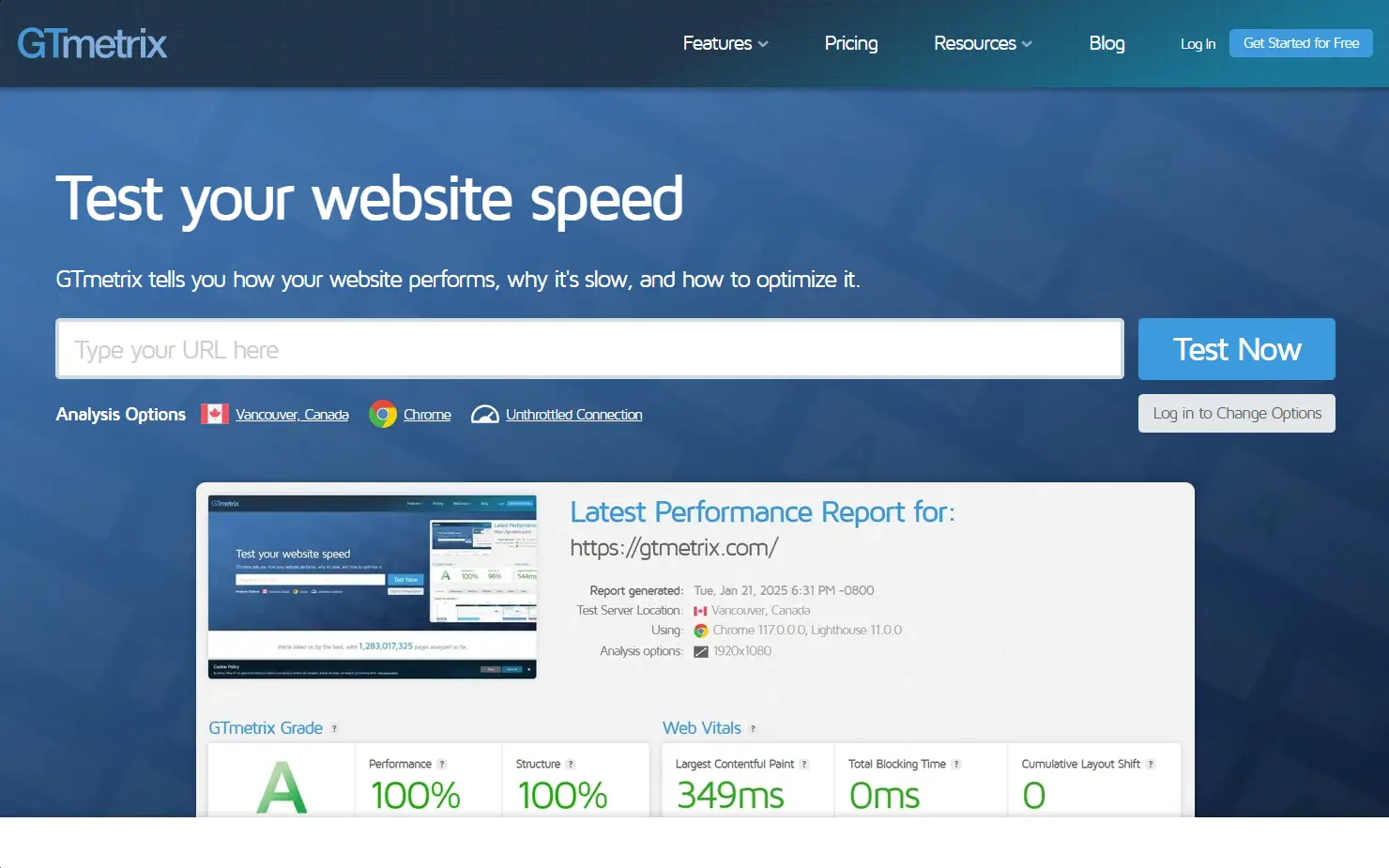The width and height of the screenshot is (1389, 868).
Task: Click Get Started for Free button
Action: point(1301,43)
